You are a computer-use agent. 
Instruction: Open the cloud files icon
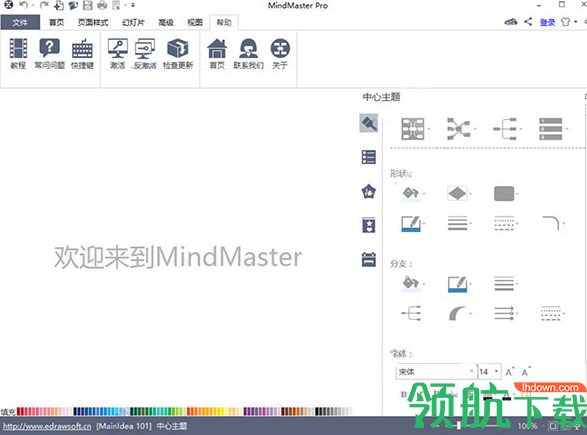click(511, 22)
